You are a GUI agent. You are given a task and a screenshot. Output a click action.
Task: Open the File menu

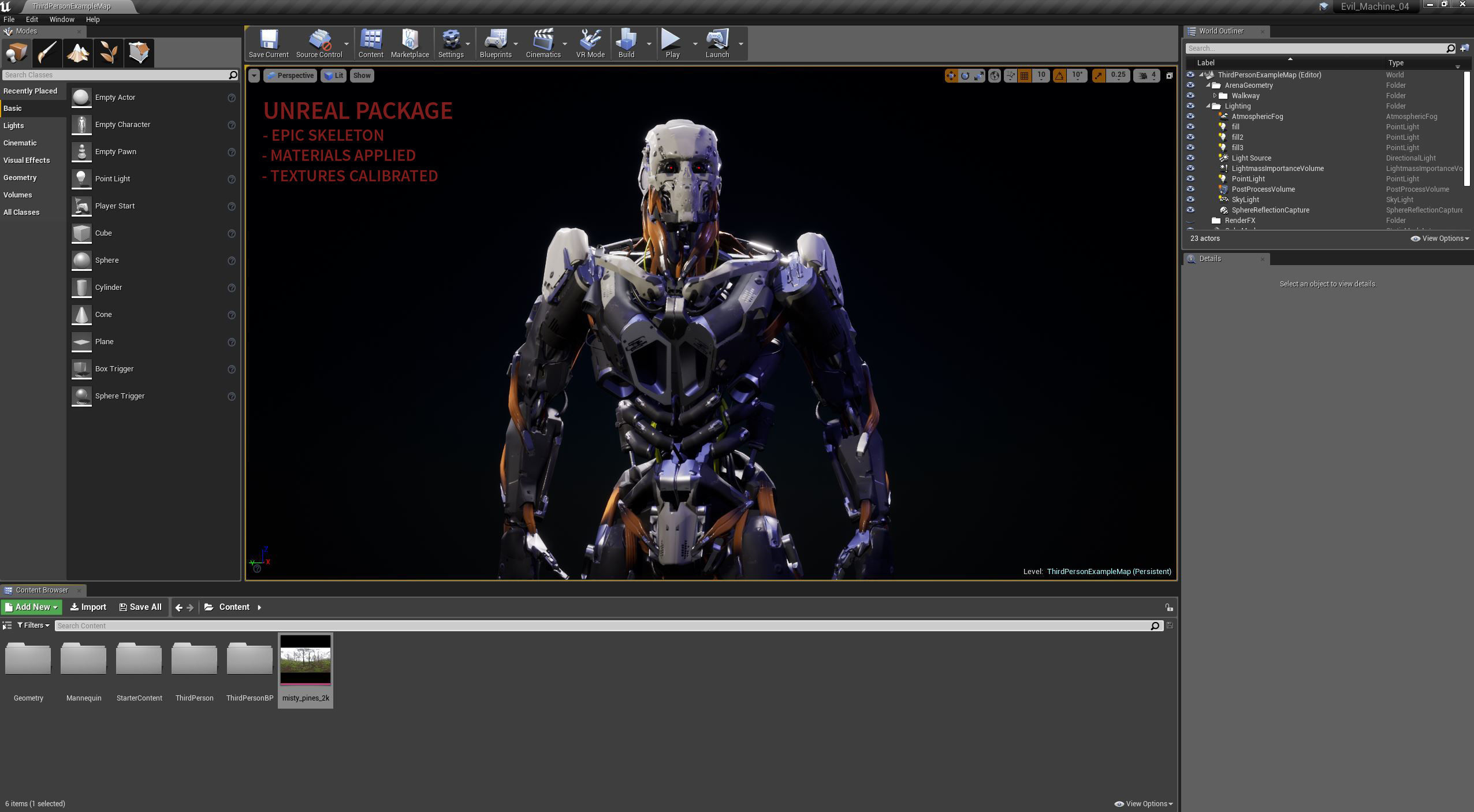pos(9,20)
